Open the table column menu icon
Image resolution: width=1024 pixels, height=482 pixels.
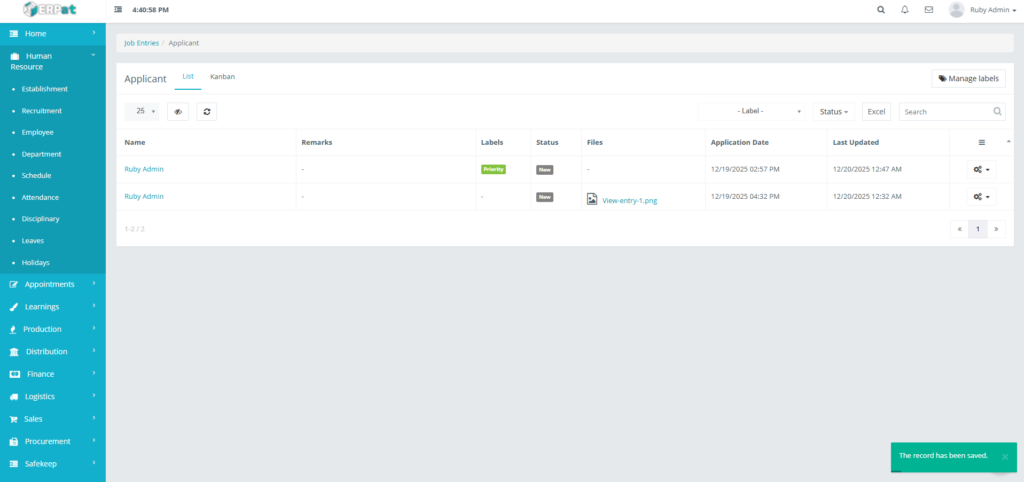pyautogui.click(x=981, y=143)
